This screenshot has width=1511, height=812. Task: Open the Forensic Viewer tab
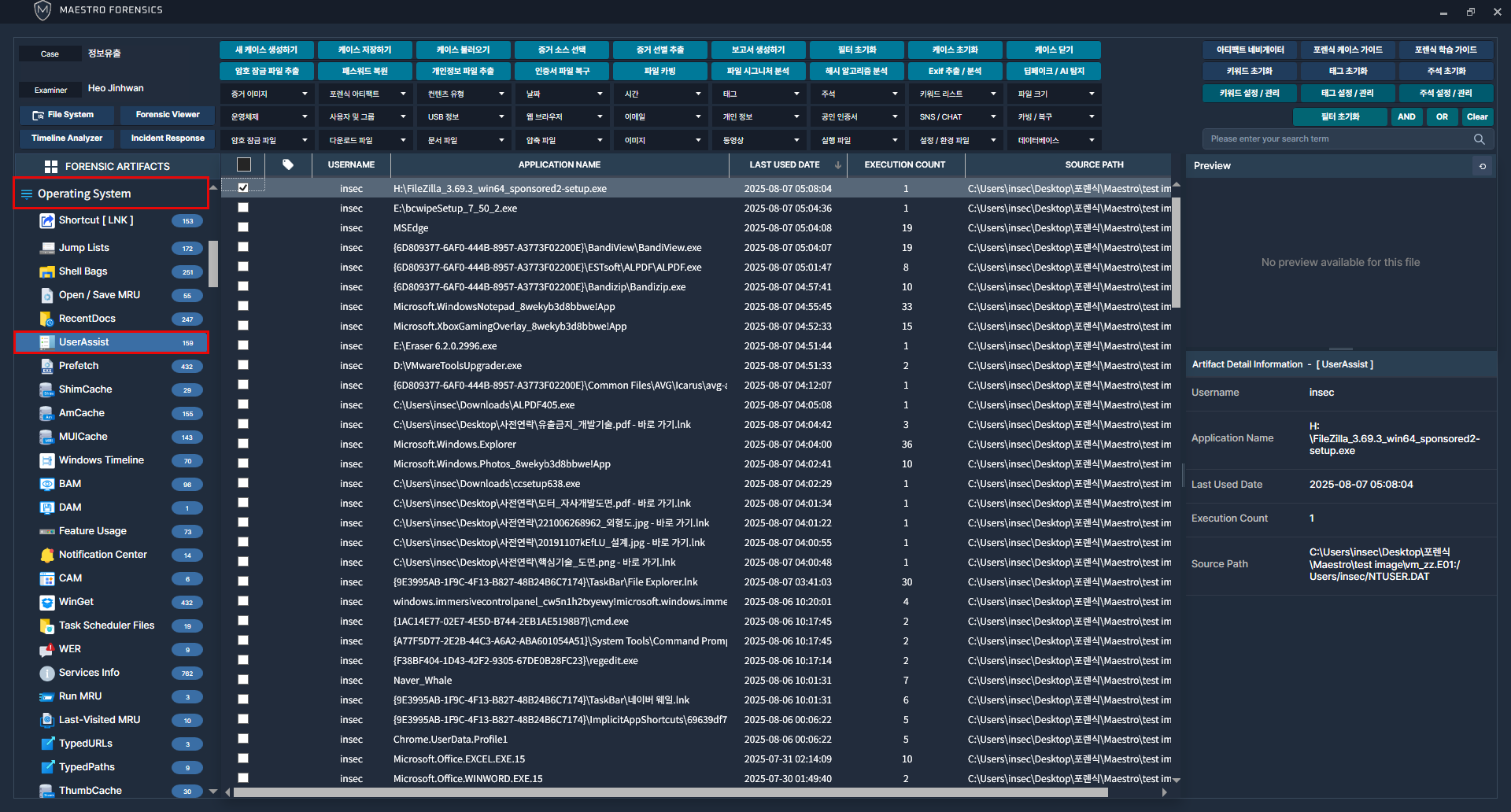pyautogui.click(x=168, y=115)
